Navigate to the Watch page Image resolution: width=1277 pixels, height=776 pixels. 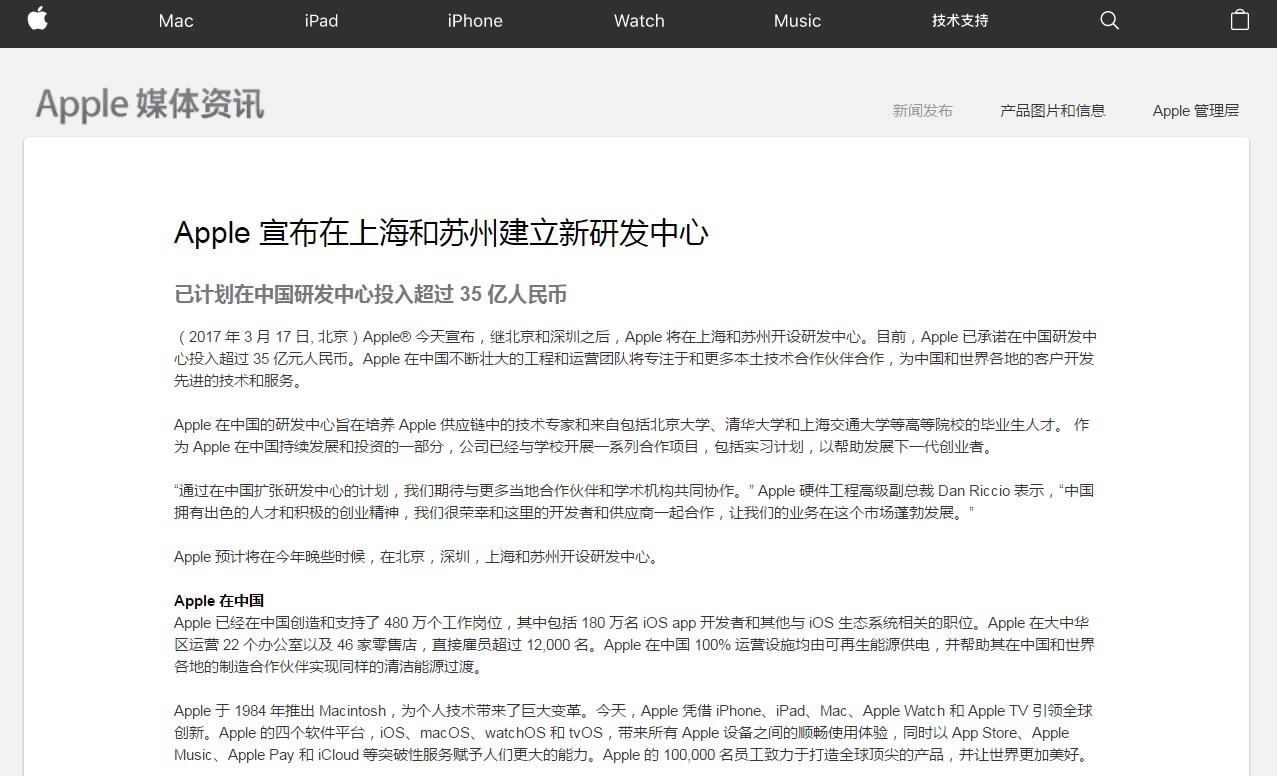point(639,21)
